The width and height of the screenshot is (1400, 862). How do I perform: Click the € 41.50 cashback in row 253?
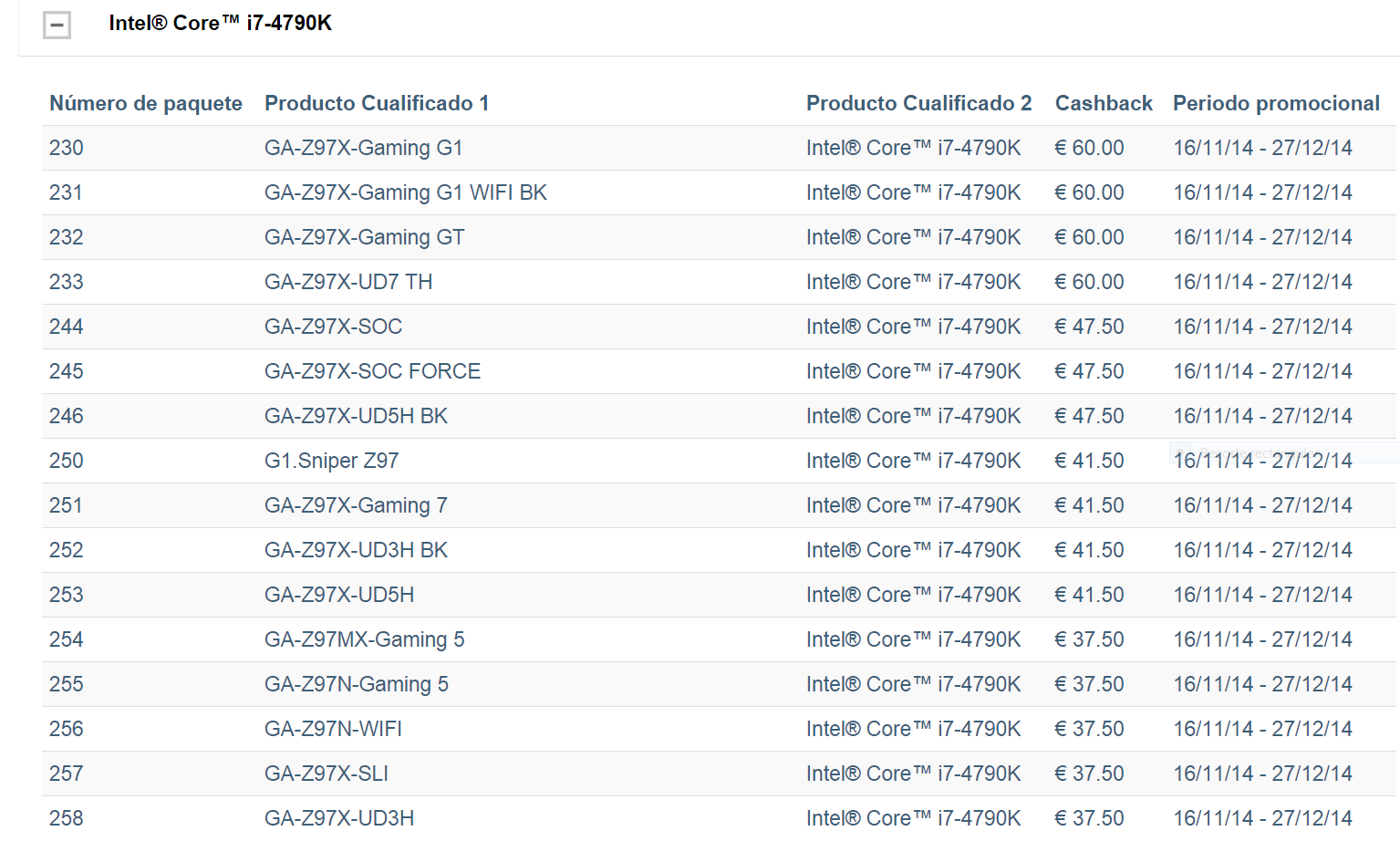click(x=1090, y=595)
